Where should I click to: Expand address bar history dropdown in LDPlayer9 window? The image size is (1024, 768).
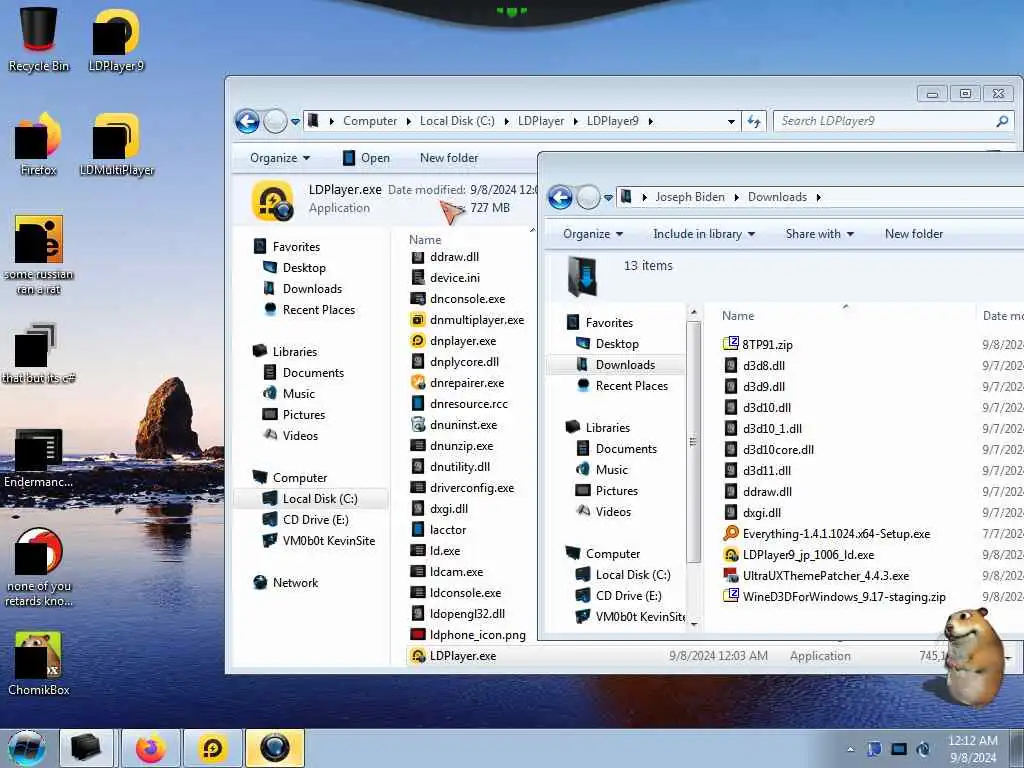tap(731, 121)
